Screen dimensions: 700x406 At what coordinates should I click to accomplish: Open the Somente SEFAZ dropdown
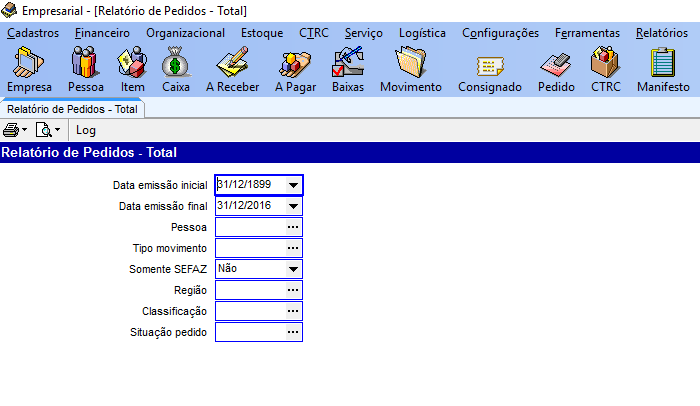point(293,269)
